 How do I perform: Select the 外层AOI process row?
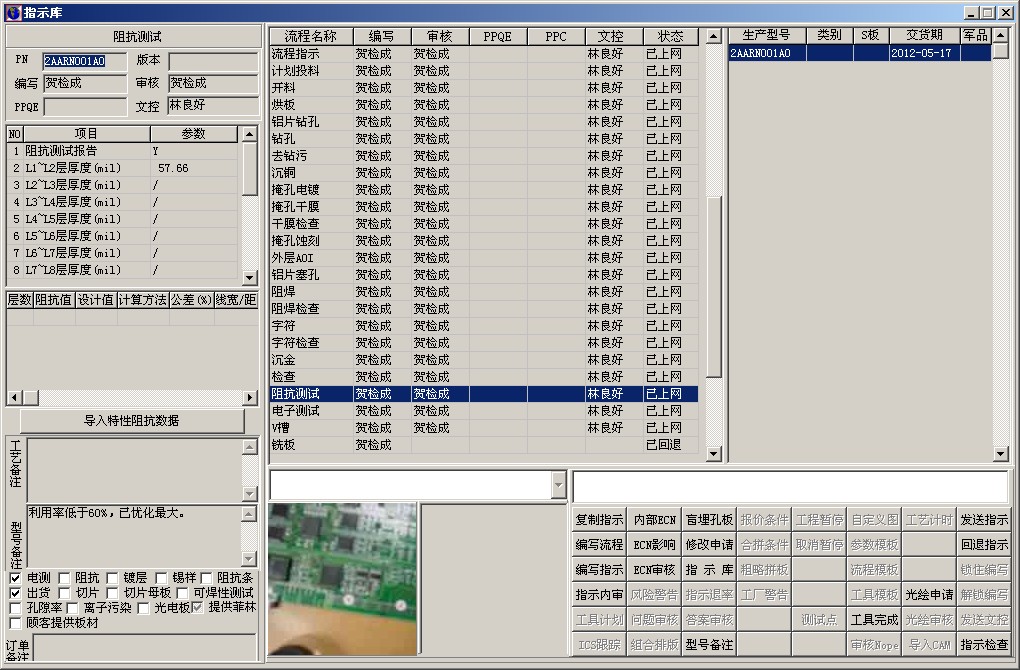[x=483, y=258]
